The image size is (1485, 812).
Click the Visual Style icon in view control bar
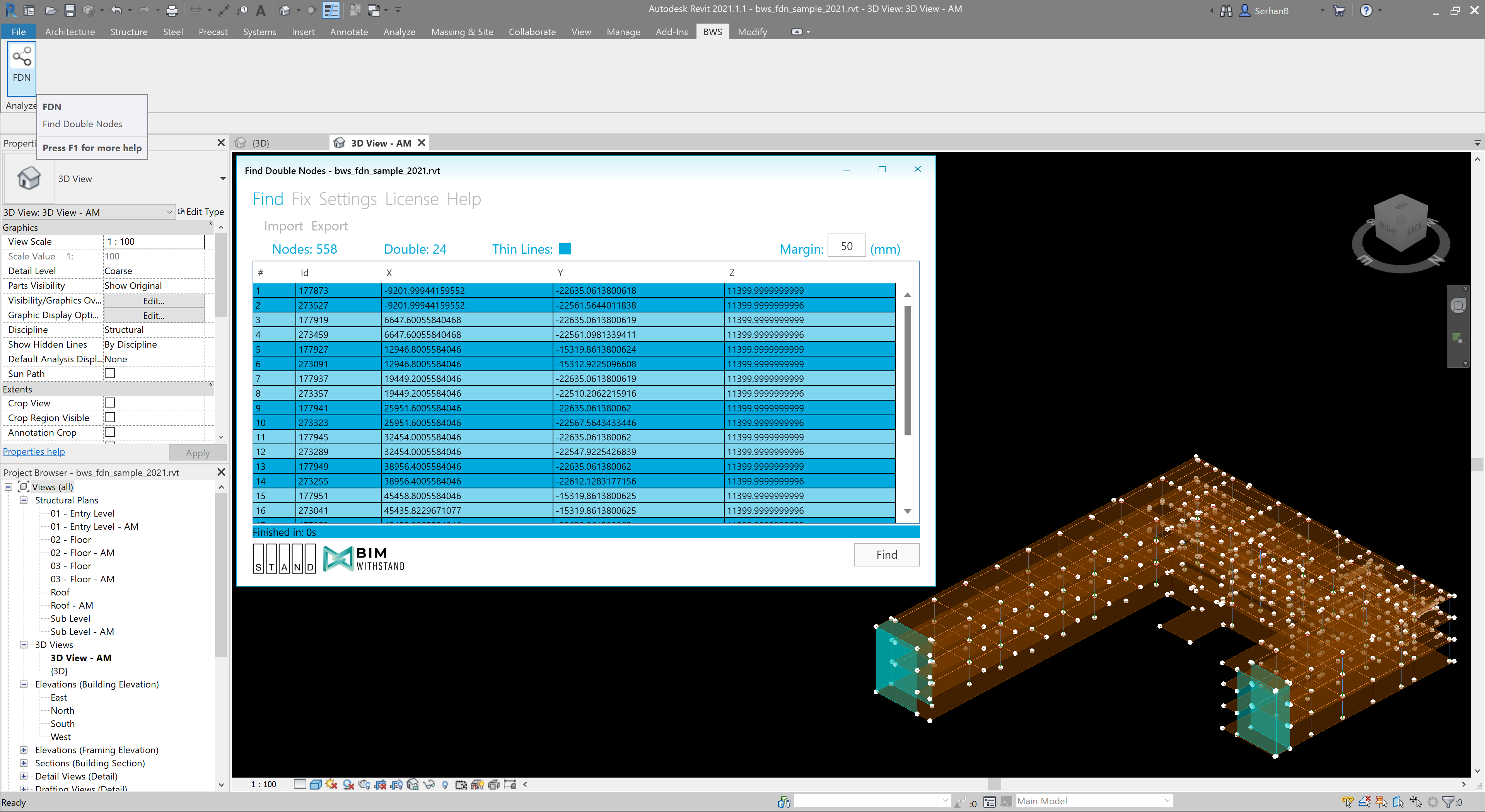click(315, 784)
